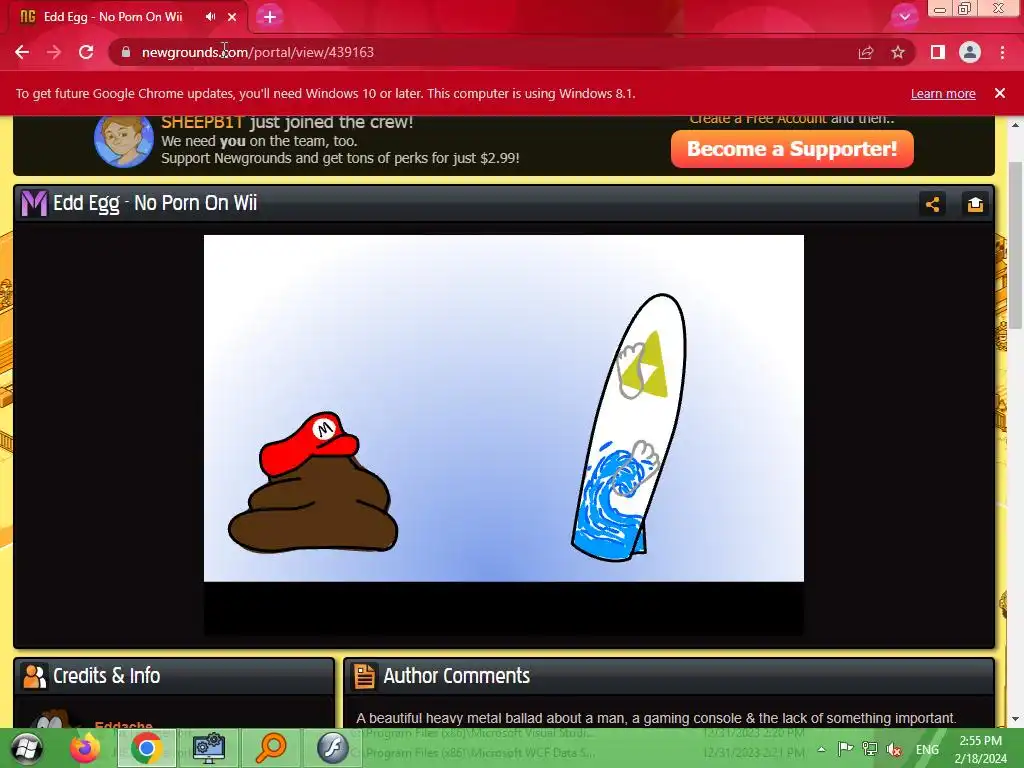The image size is (1024, 768).
Task: Click the Action Center flag icon
Action: (x=845, y=749)
